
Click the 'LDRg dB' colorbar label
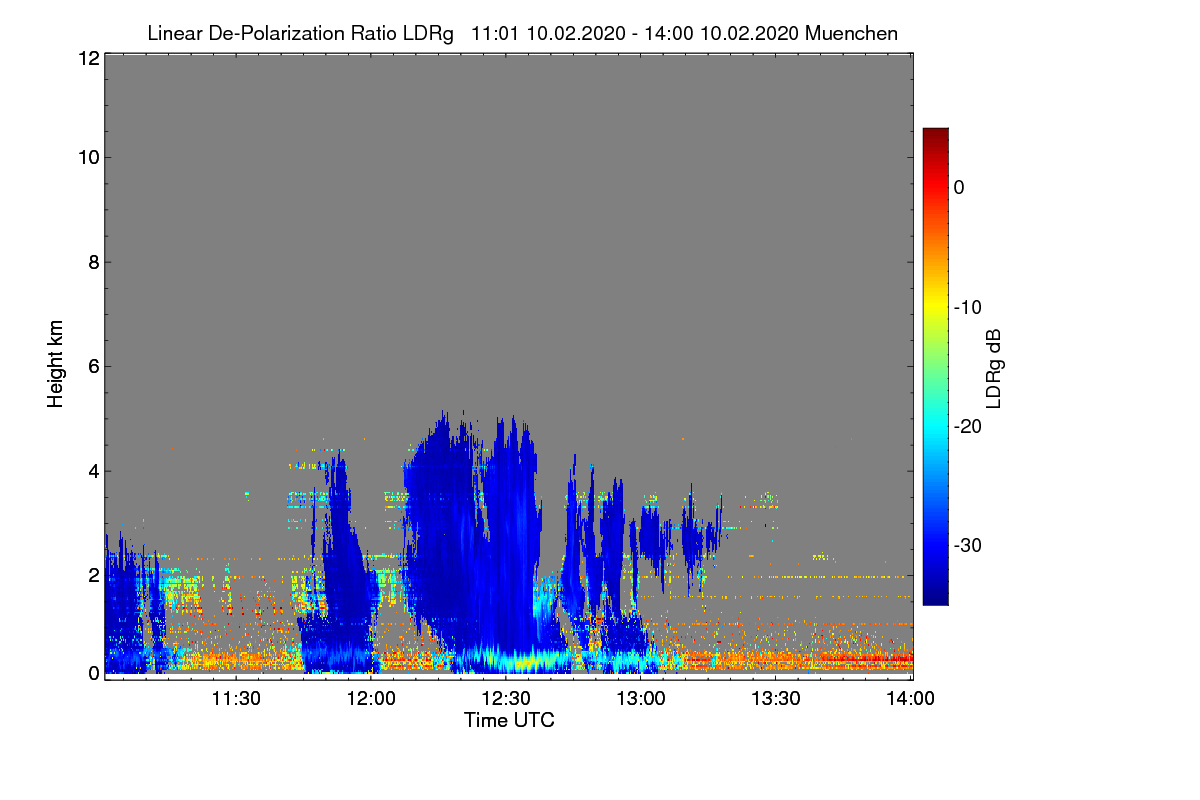(994, 369)
